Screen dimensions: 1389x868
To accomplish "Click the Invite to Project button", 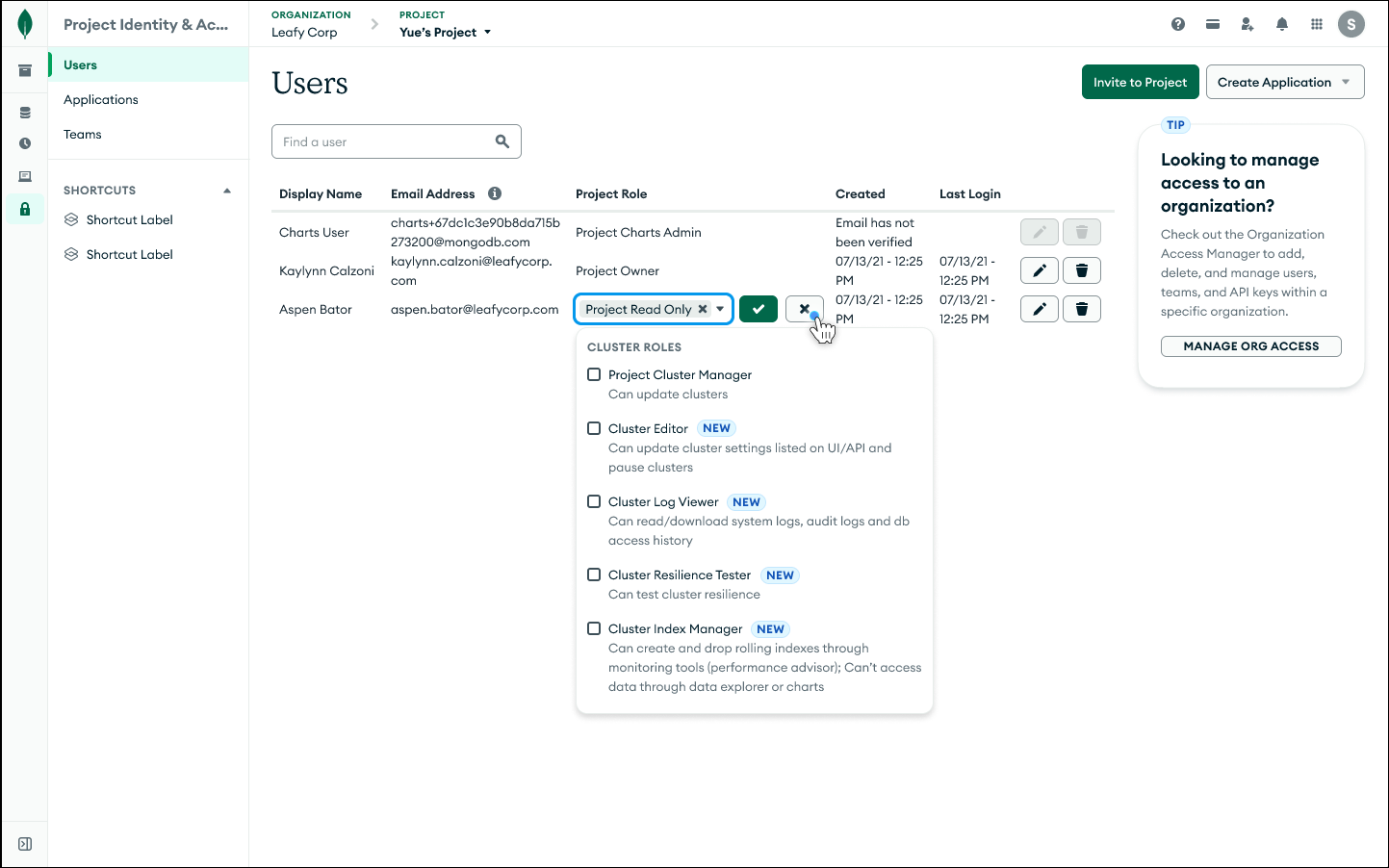I will pyautogui.click(x=1140, y=82).
